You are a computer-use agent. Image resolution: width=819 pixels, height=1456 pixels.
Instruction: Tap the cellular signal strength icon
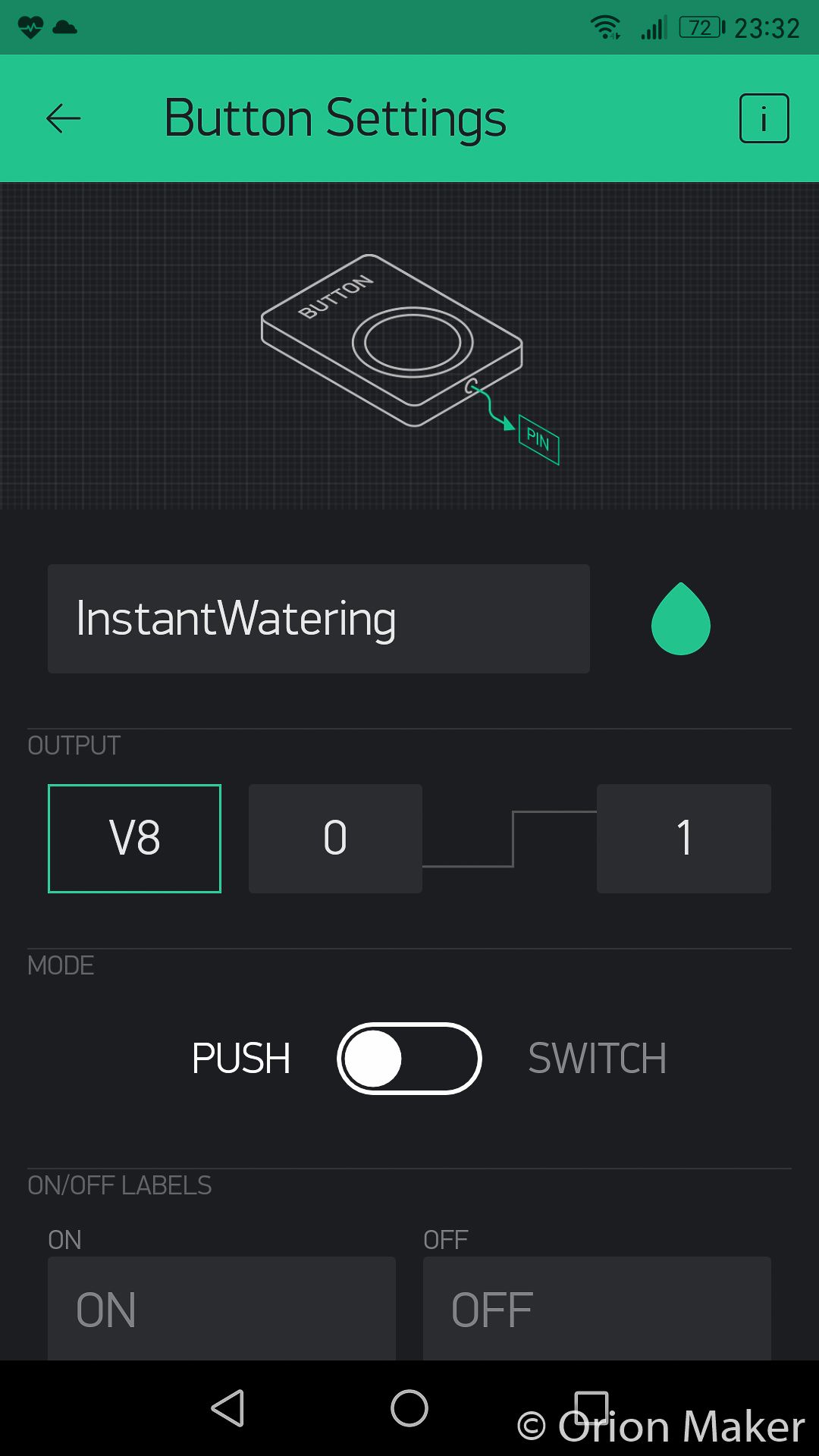(x=654, y=27)
